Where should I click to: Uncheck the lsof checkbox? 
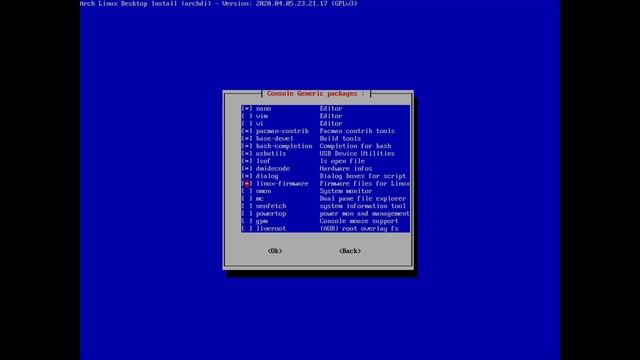click(x=247, y=161)
